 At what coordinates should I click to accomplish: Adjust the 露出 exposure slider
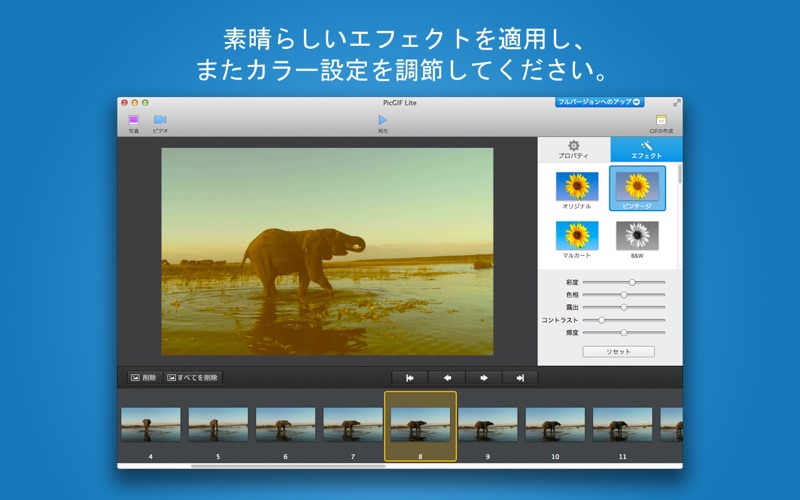tap(624, 307)
